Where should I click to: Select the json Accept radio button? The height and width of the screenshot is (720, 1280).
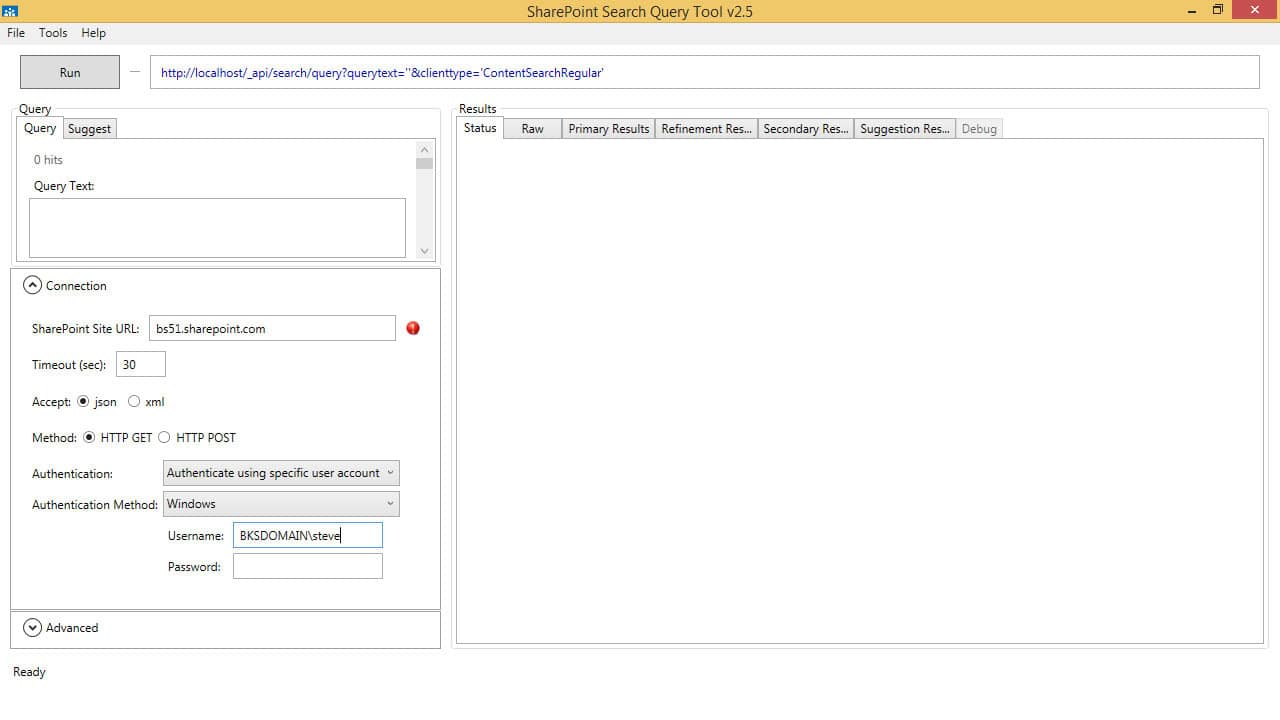(83, 402)
